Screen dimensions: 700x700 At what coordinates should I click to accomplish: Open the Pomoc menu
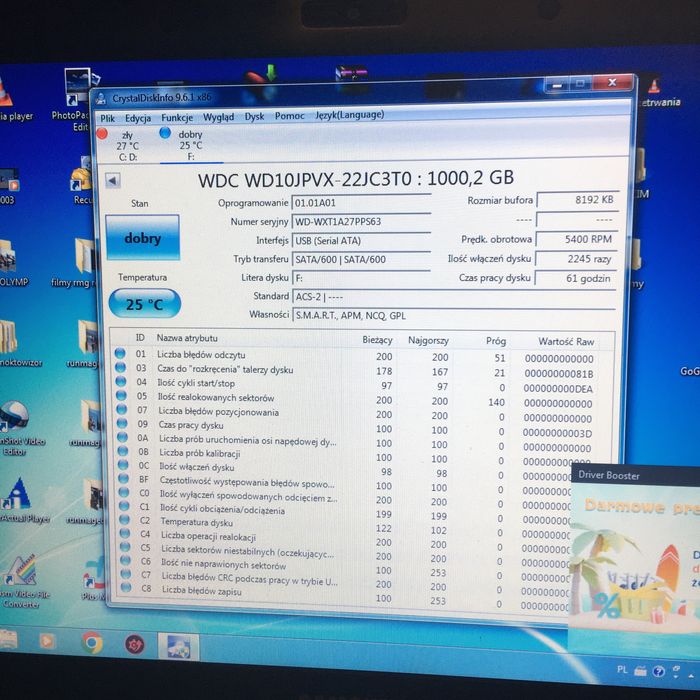tap(289, 116)
